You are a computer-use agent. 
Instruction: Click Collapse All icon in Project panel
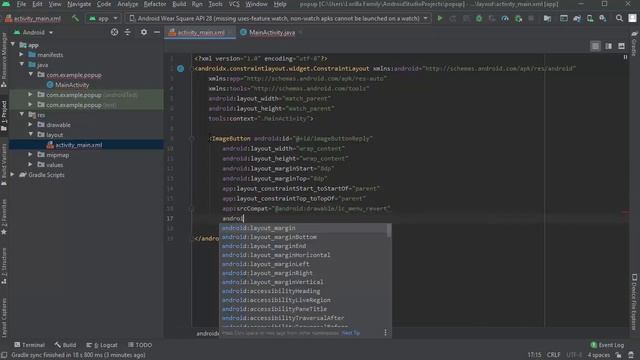point(128,32)
